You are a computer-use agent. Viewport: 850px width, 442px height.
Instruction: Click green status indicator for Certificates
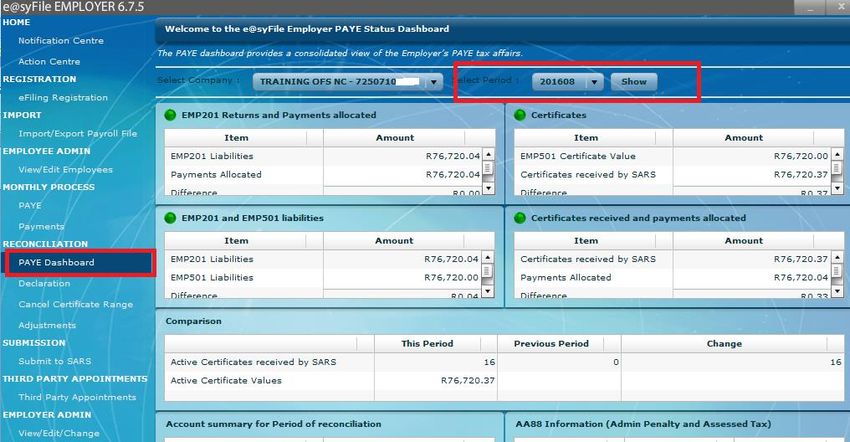coord(520,115)
